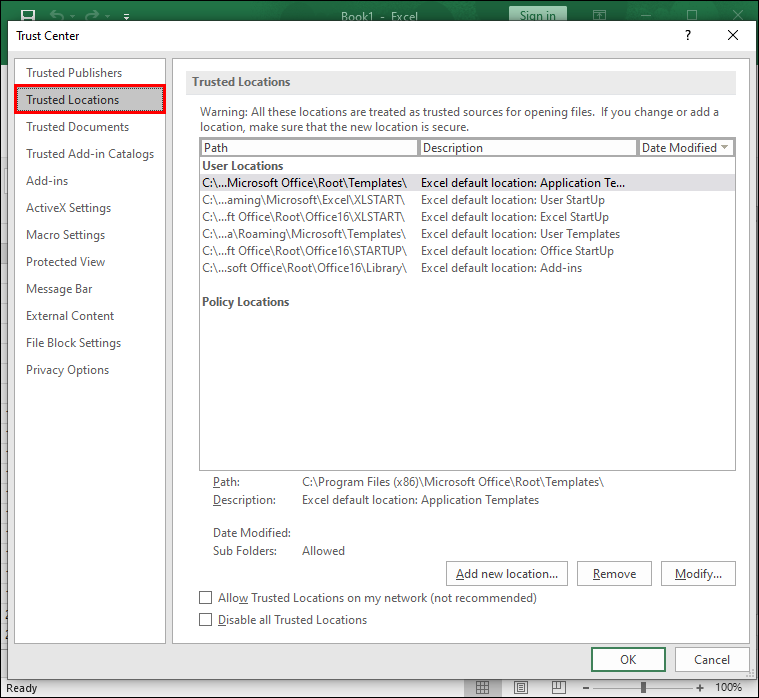
Task: Open Macro Settings section
Action: 90,235
